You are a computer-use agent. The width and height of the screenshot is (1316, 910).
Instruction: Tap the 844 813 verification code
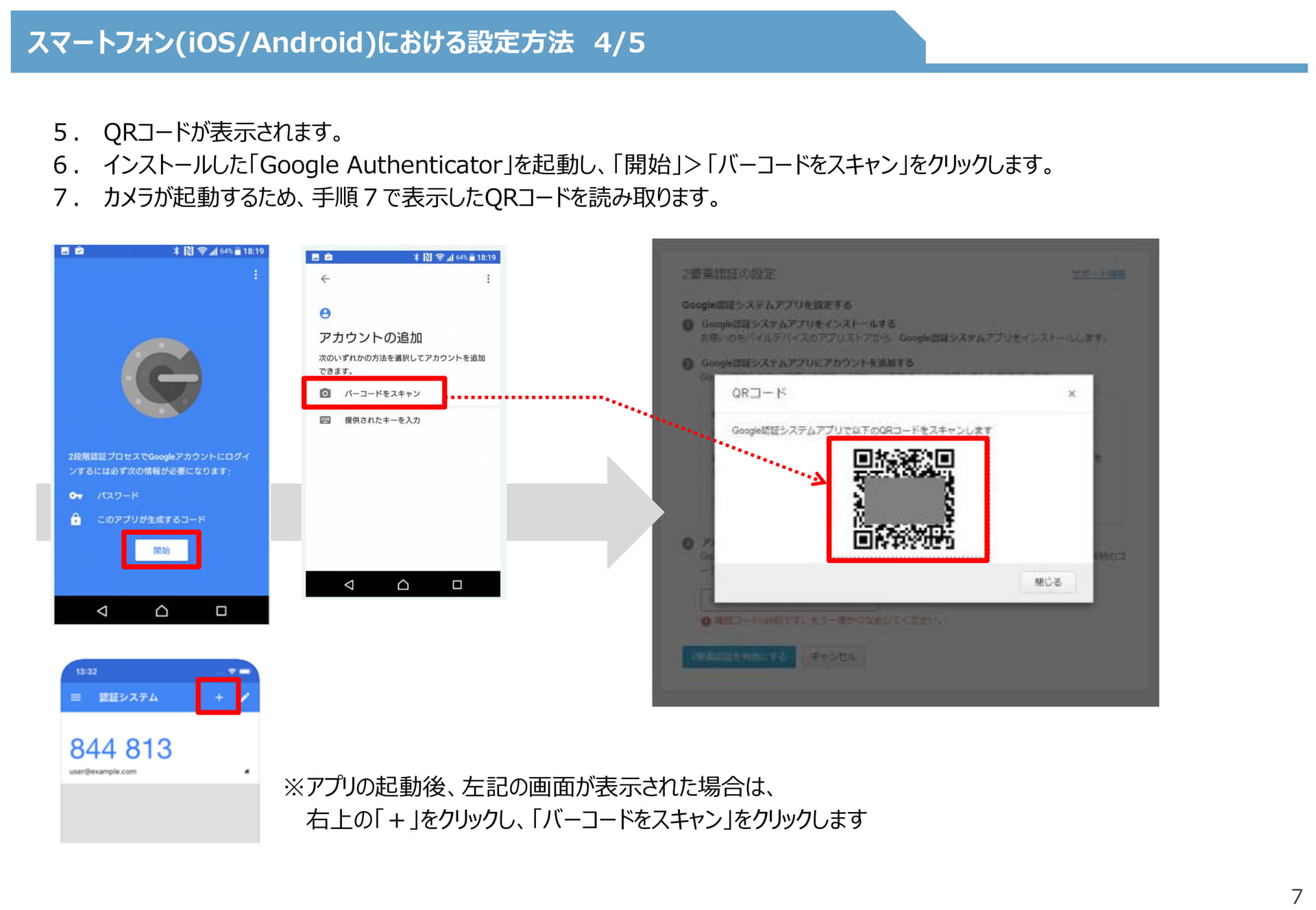[x=121, y=749]
